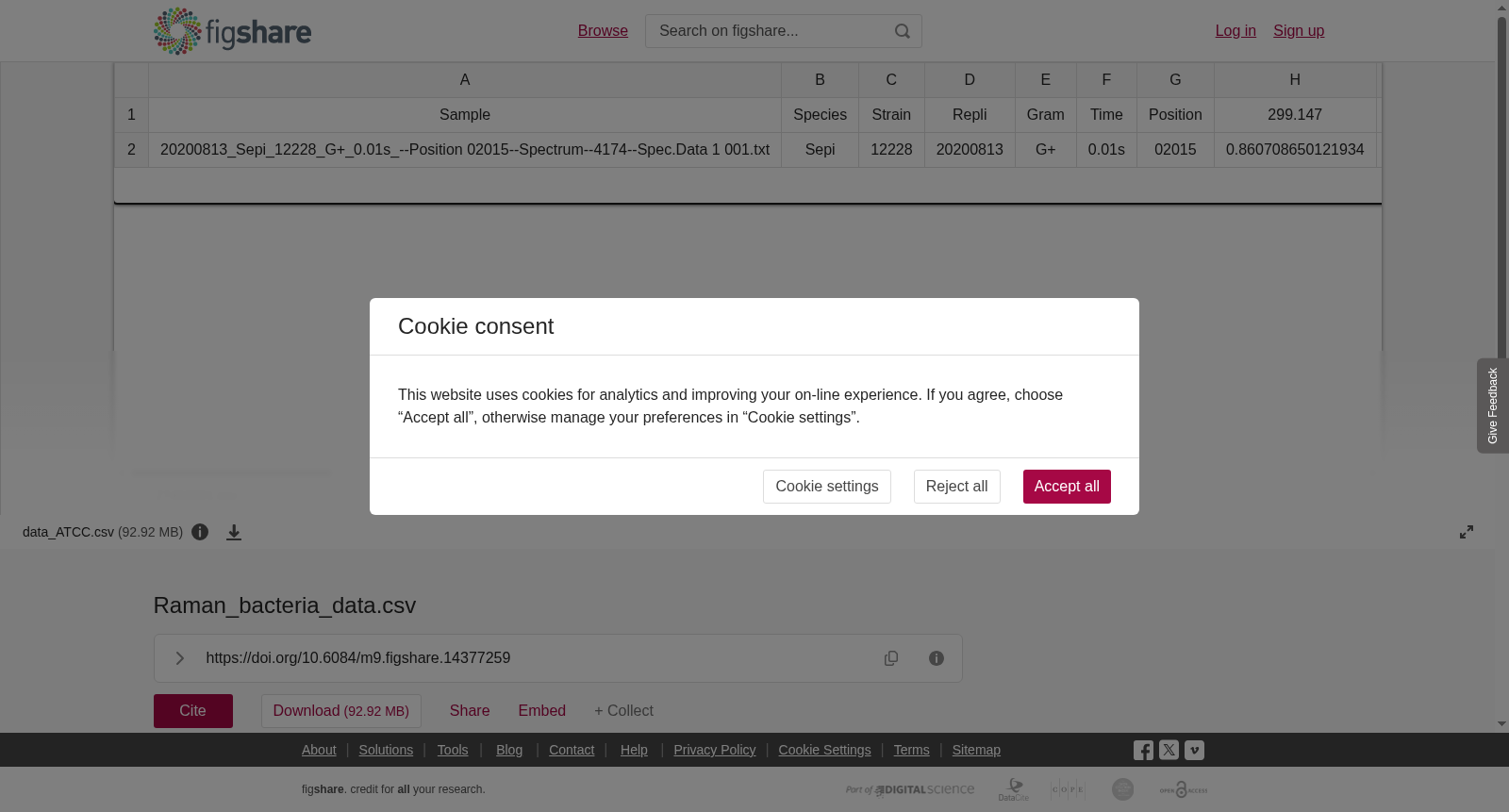This screenshot has width=1509, height=812.
Task: Open the Blog footer link
Action: pyautogui.click(x=509, y=750)
